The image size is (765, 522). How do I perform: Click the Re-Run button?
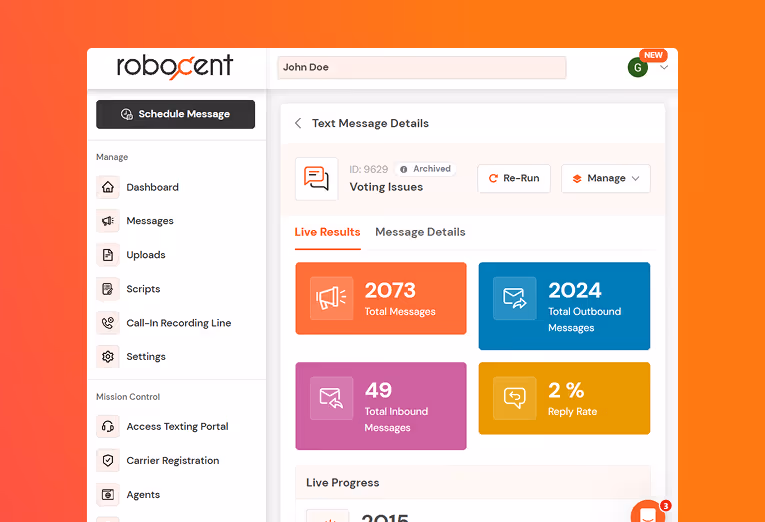click(514, 179)
